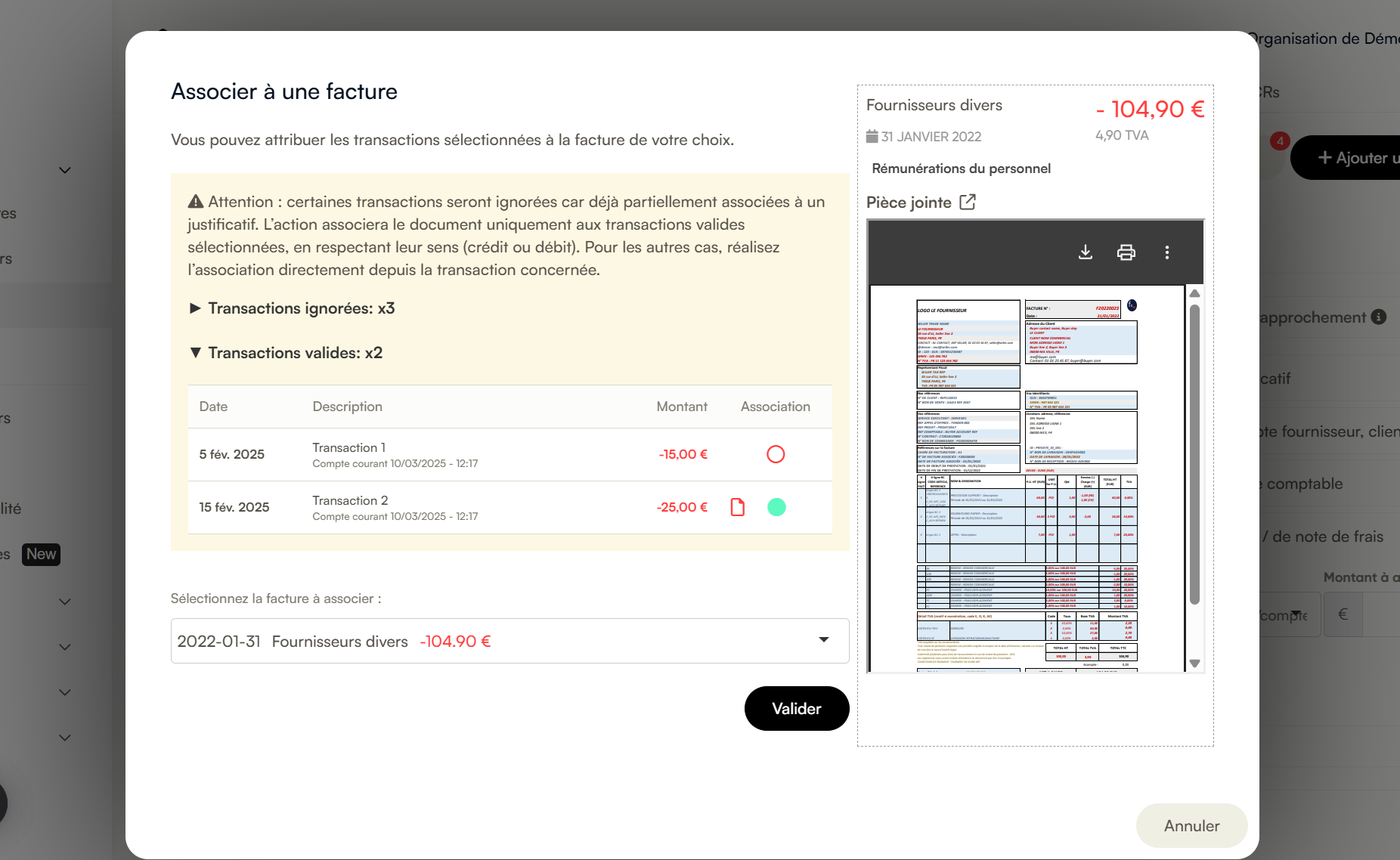The height and width of the screenshot is (860, 1400).
Task: Click the round icon at top of invoice page
Action: (1132, 305)
